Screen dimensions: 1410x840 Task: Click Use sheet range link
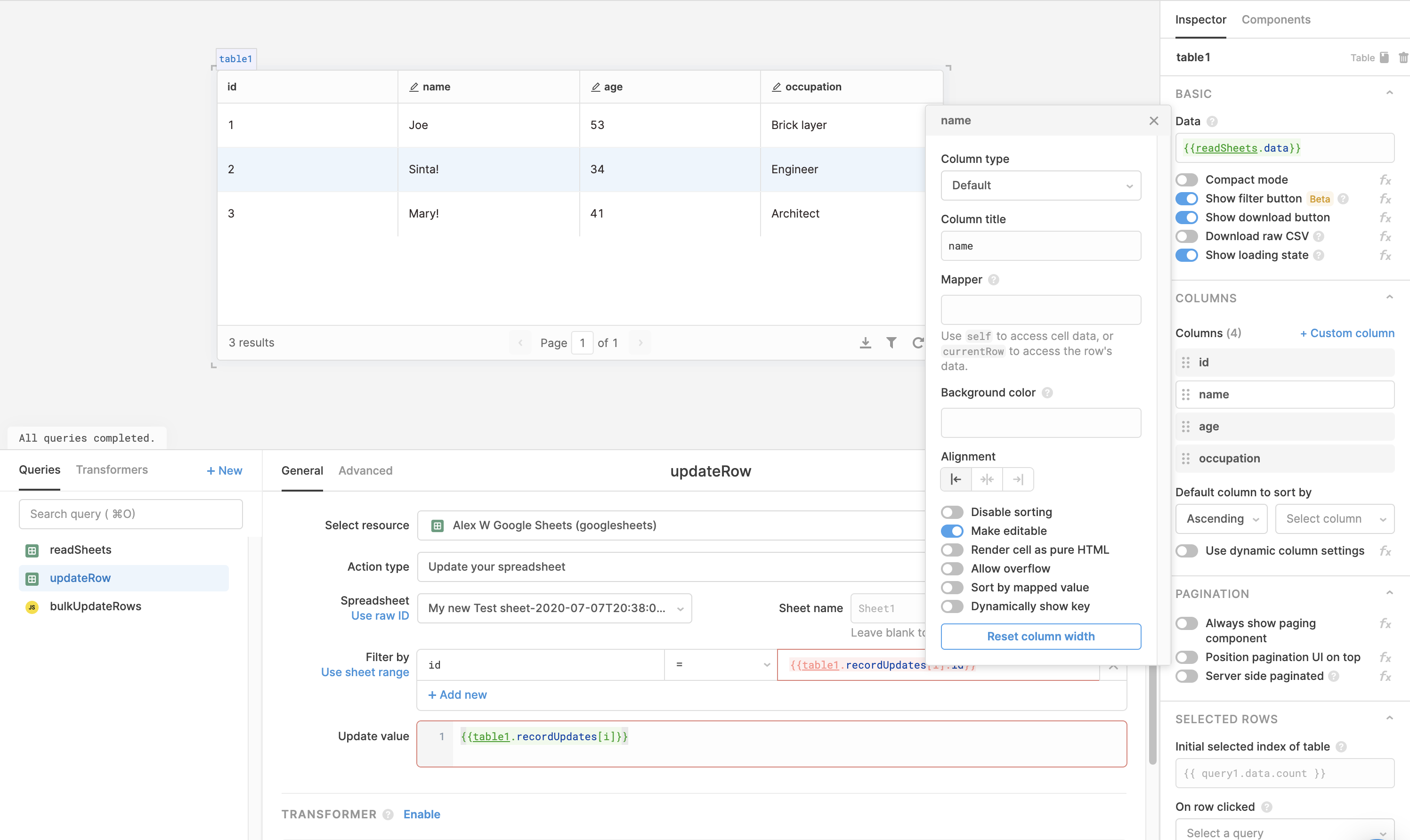point(365,672)
